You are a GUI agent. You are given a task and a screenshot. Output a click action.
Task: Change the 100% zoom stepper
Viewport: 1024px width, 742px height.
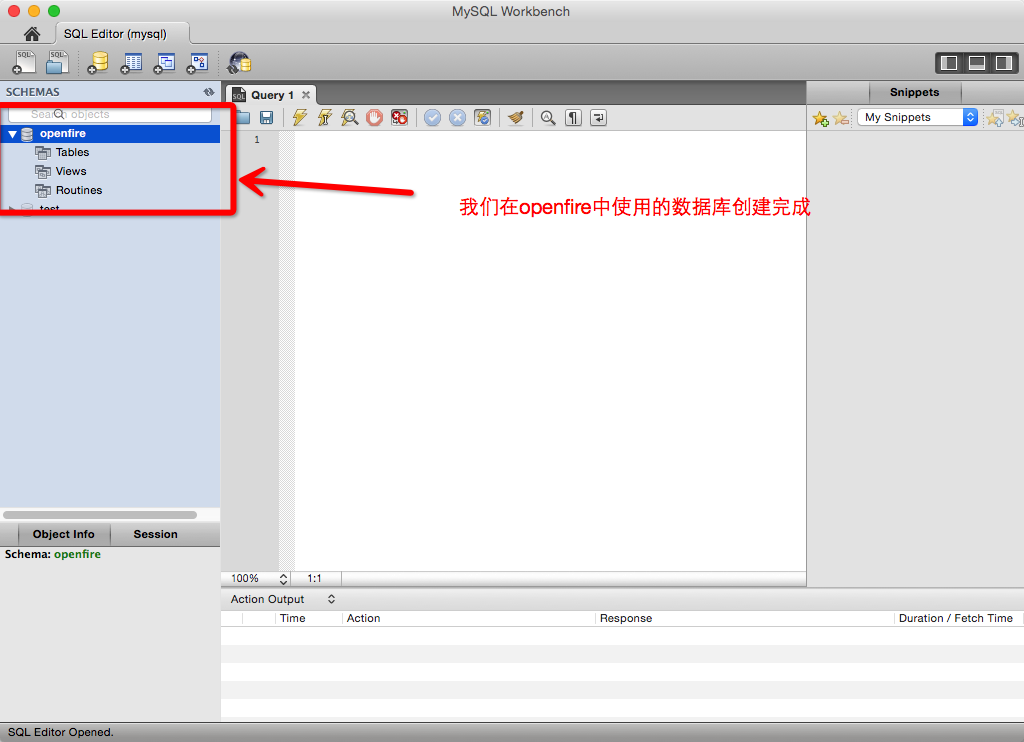click(x=283, y=579)
